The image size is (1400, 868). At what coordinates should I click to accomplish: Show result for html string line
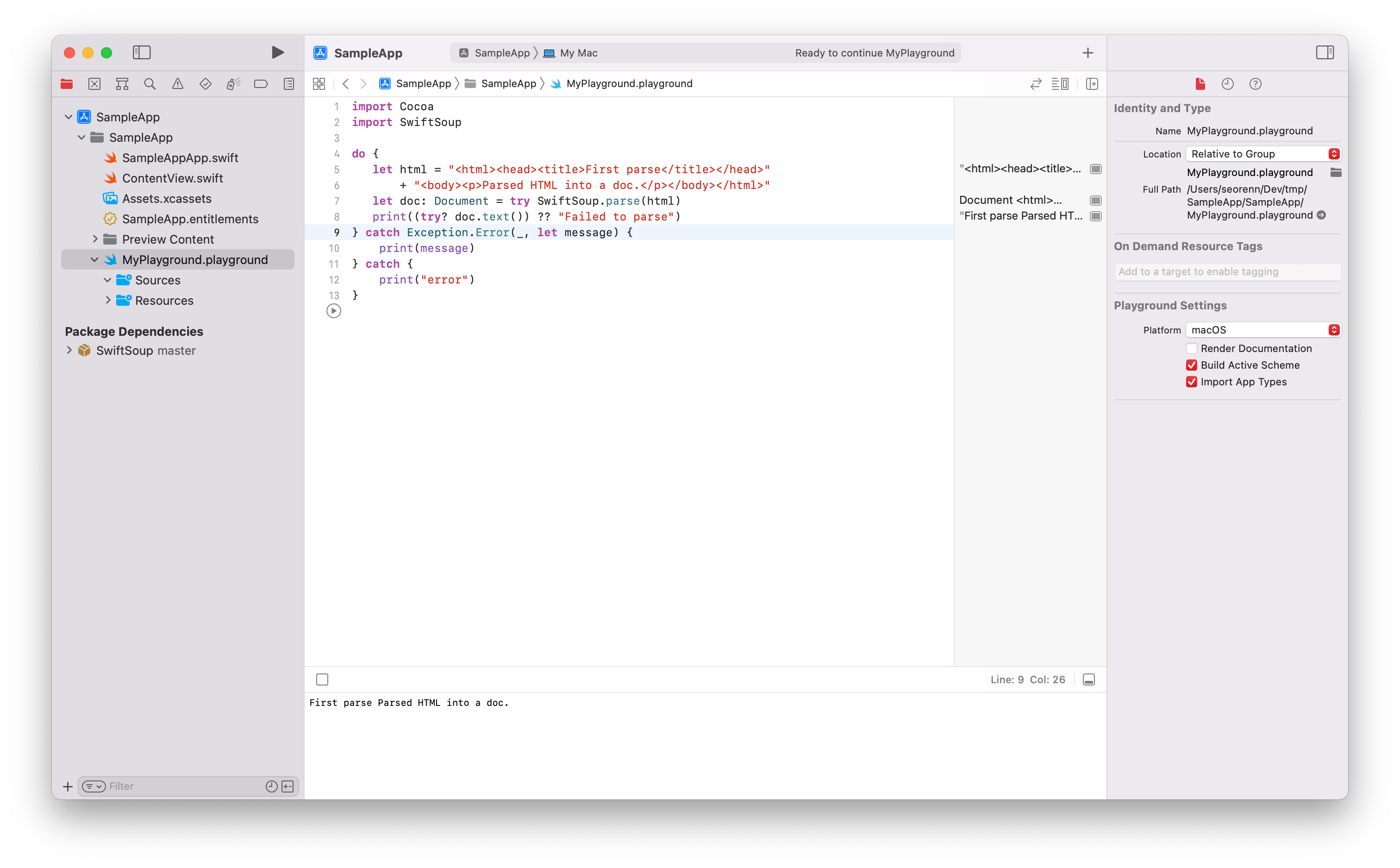(x=1095, y=170)
